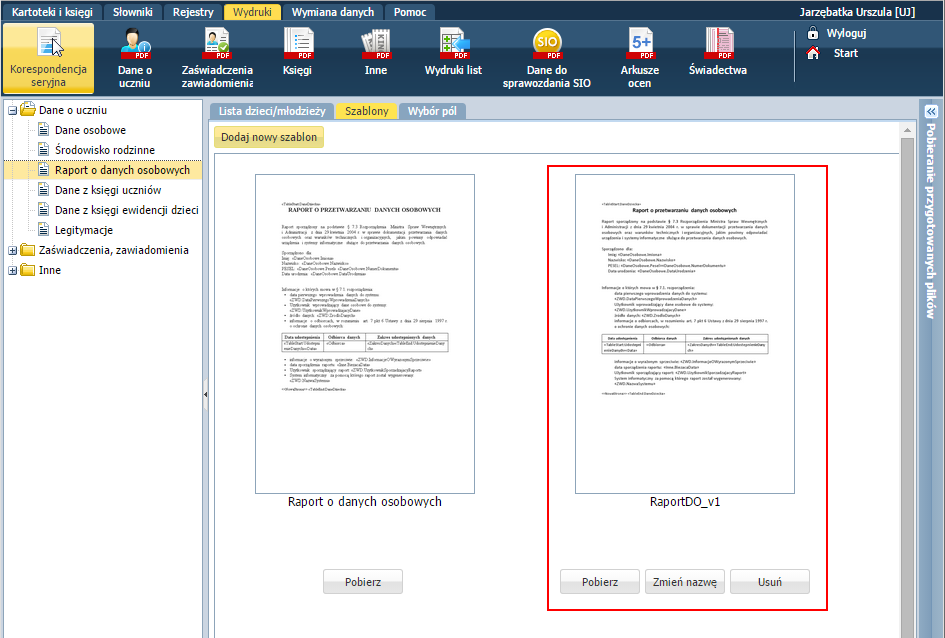Expand the Inne tree node

[x=12, y=271]
